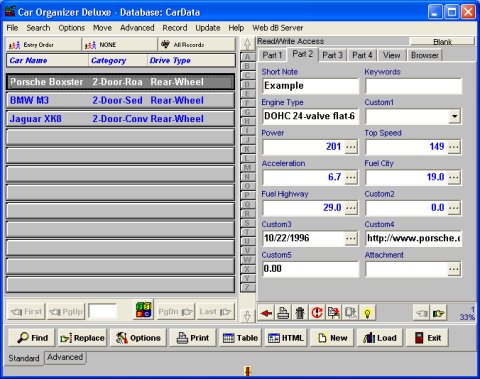Viewport: 480px width, 379px height.
Task: Jump to letter A in index
Action: [x=247, y=57]
